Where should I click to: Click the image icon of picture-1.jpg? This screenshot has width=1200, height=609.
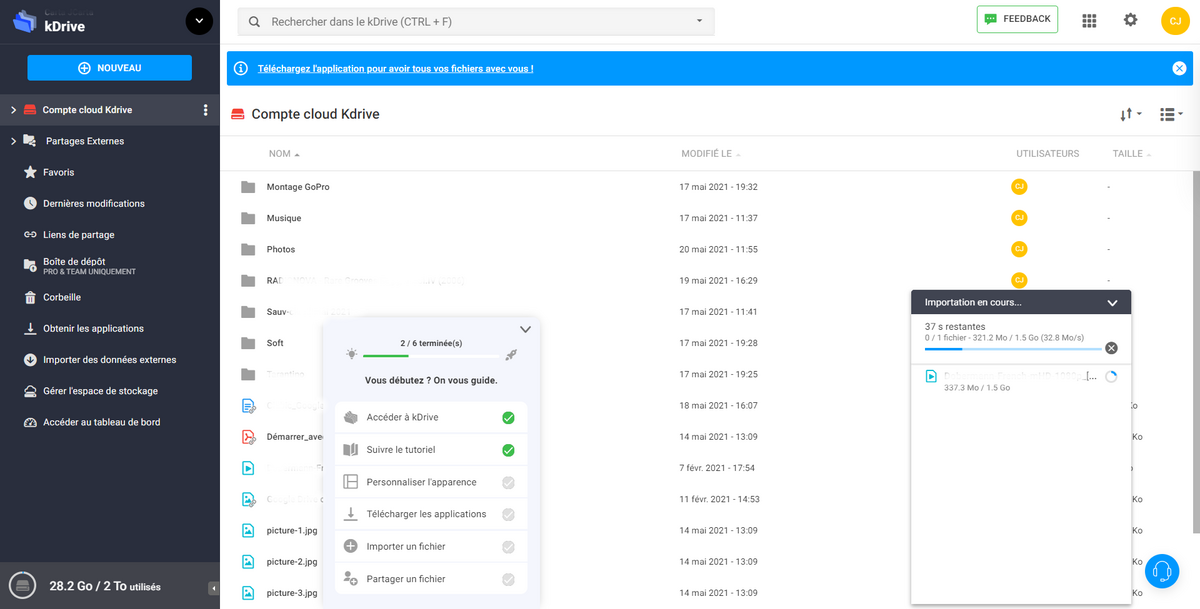click(248, 530)
